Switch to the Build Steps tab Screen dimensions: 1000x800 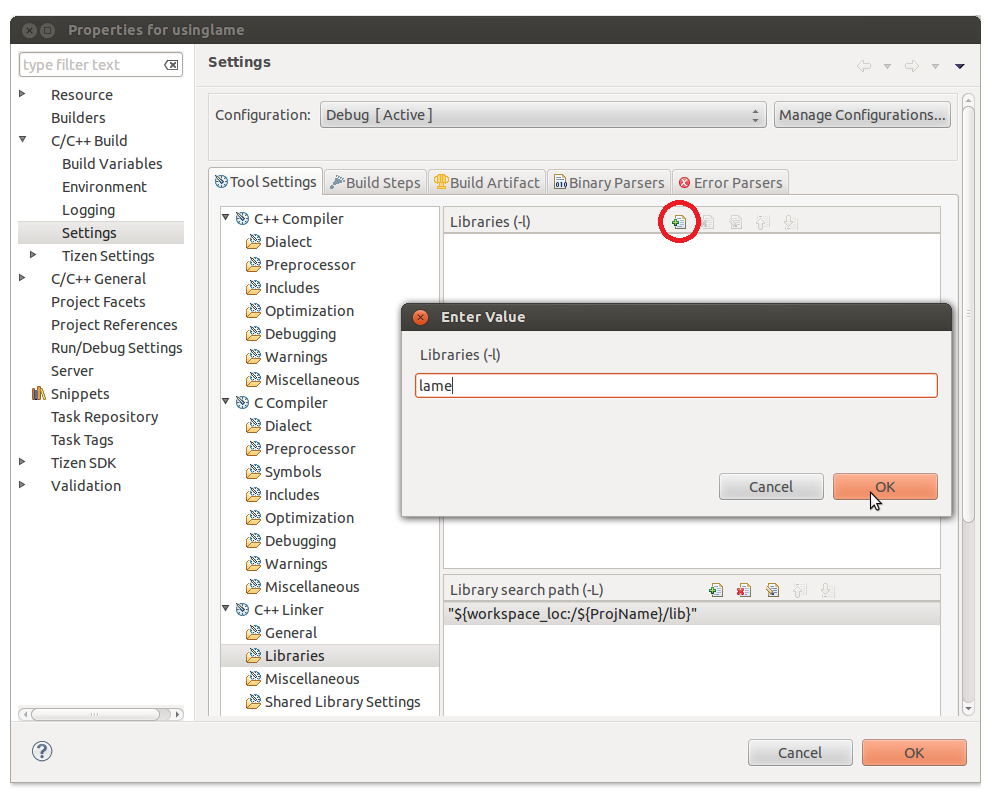375,182
